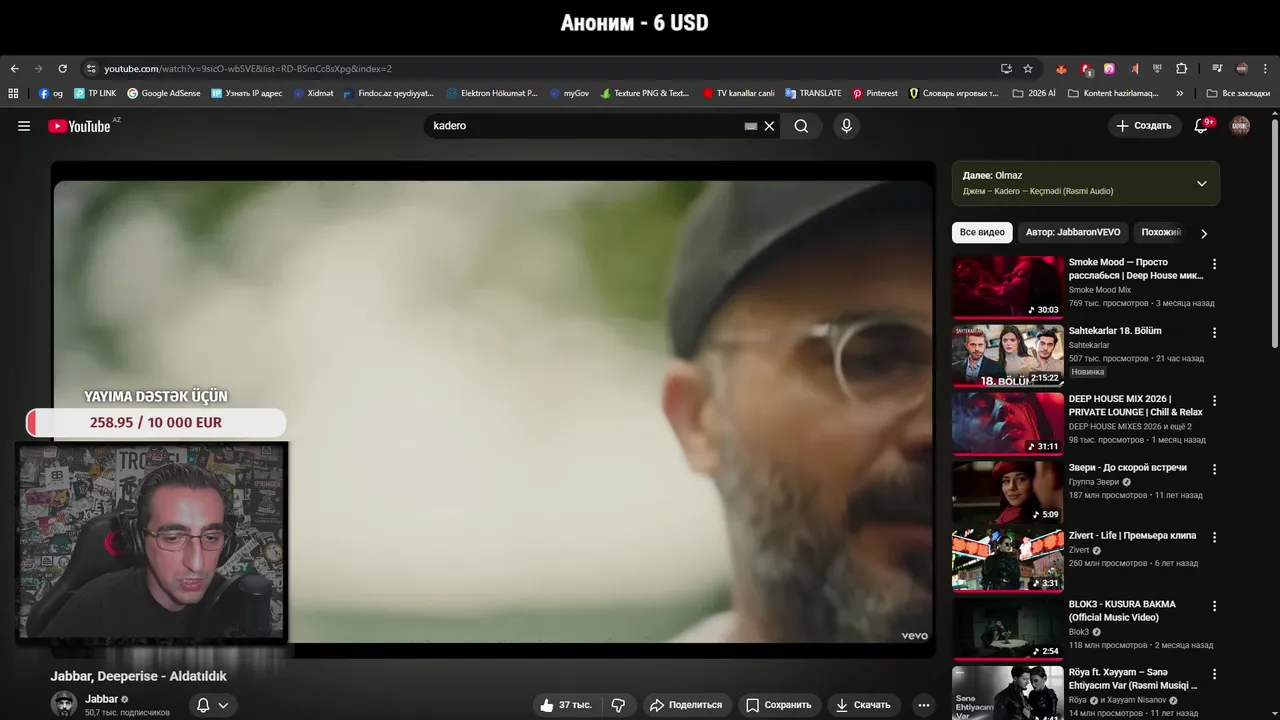Open Звери - До скорой встречи title
Image resolution: width=1280 pixels, height=720 pixels.
pos(1128,467)
